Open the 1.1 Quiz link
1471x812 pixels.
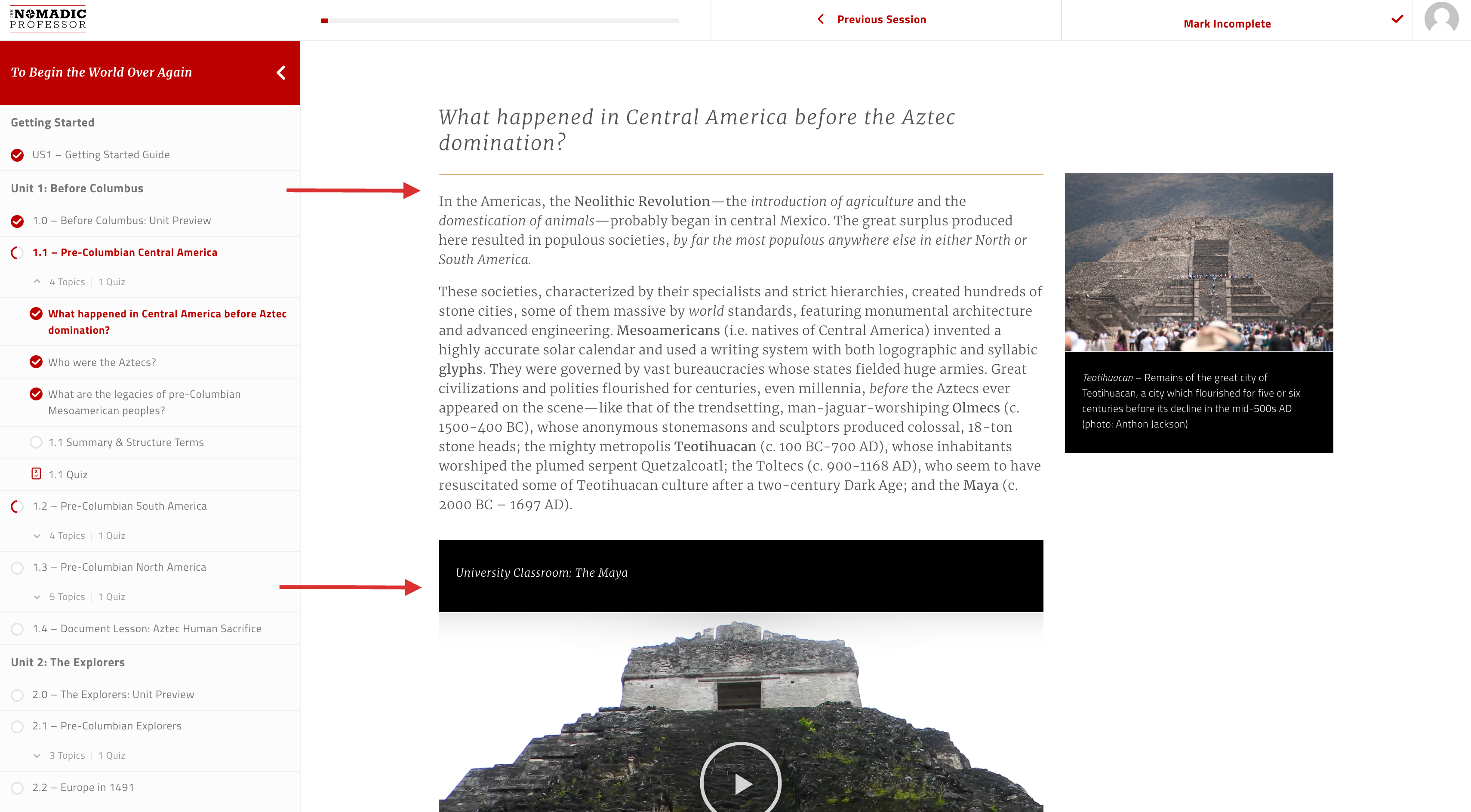point(68,474)
